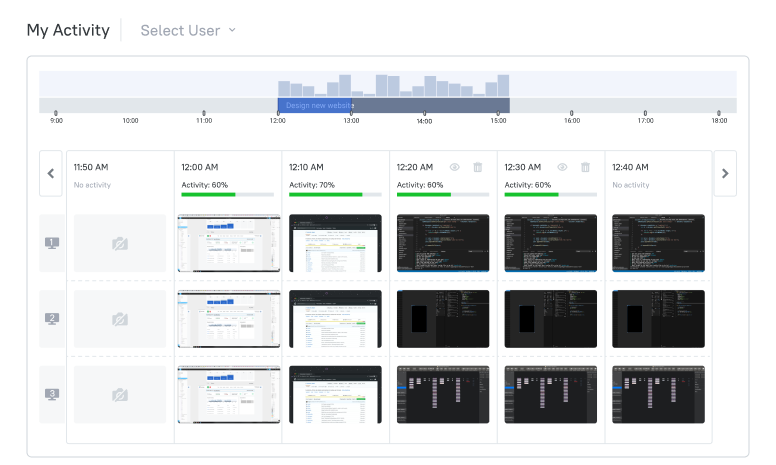Open the 12:00 AM screenshot on monitor 2

229,319
